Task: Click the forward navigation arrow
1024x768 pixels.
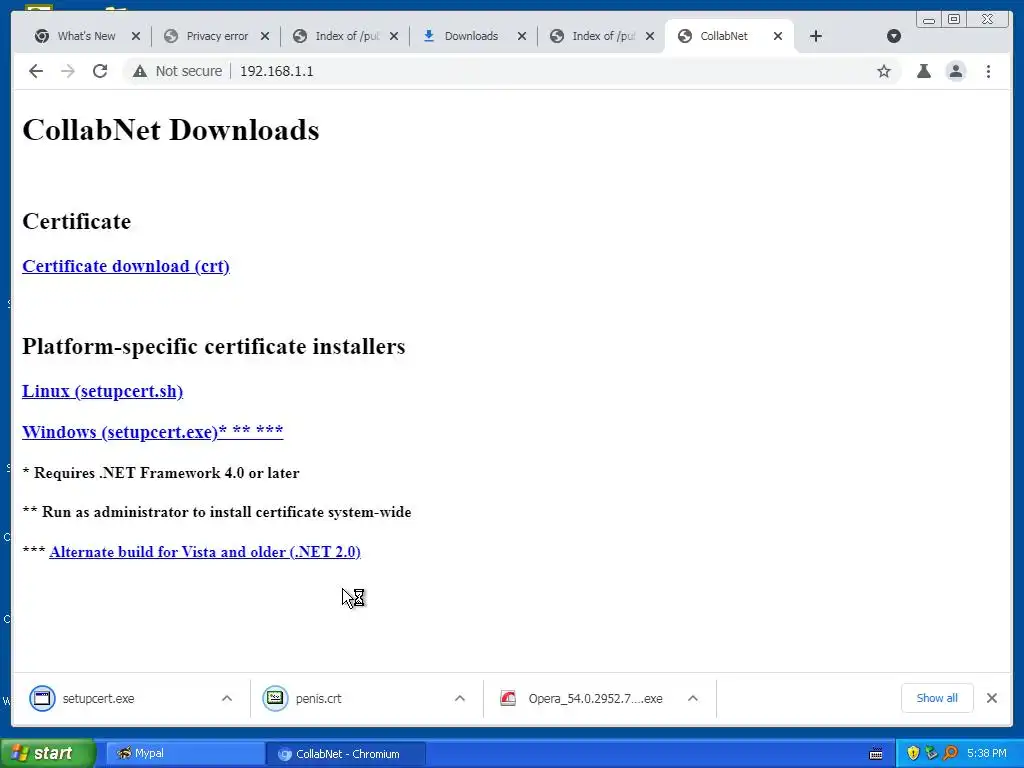Action: (68, 71)
